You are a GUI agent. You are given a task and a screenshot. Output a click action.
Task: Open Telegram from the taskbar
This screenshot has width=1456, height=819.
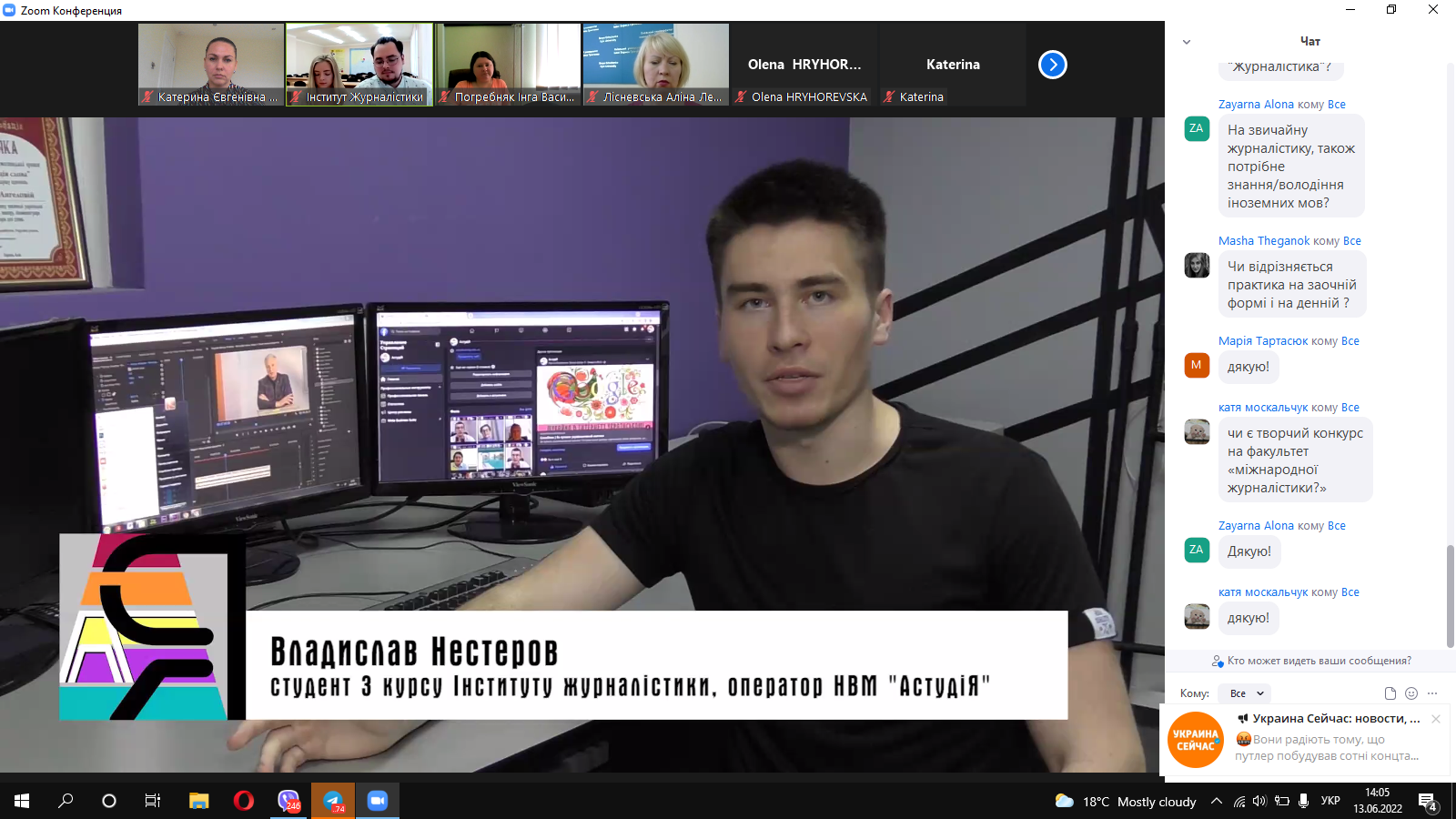tap(333, 801)
